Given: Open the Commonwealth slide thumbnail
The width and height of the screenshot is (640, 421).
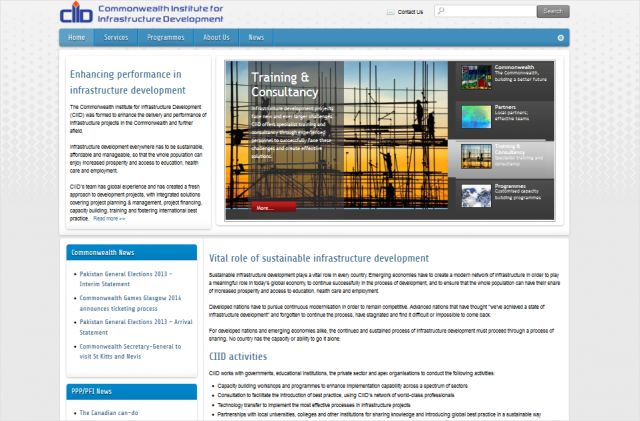Looking at the screenshot, I should click(476, 77).
